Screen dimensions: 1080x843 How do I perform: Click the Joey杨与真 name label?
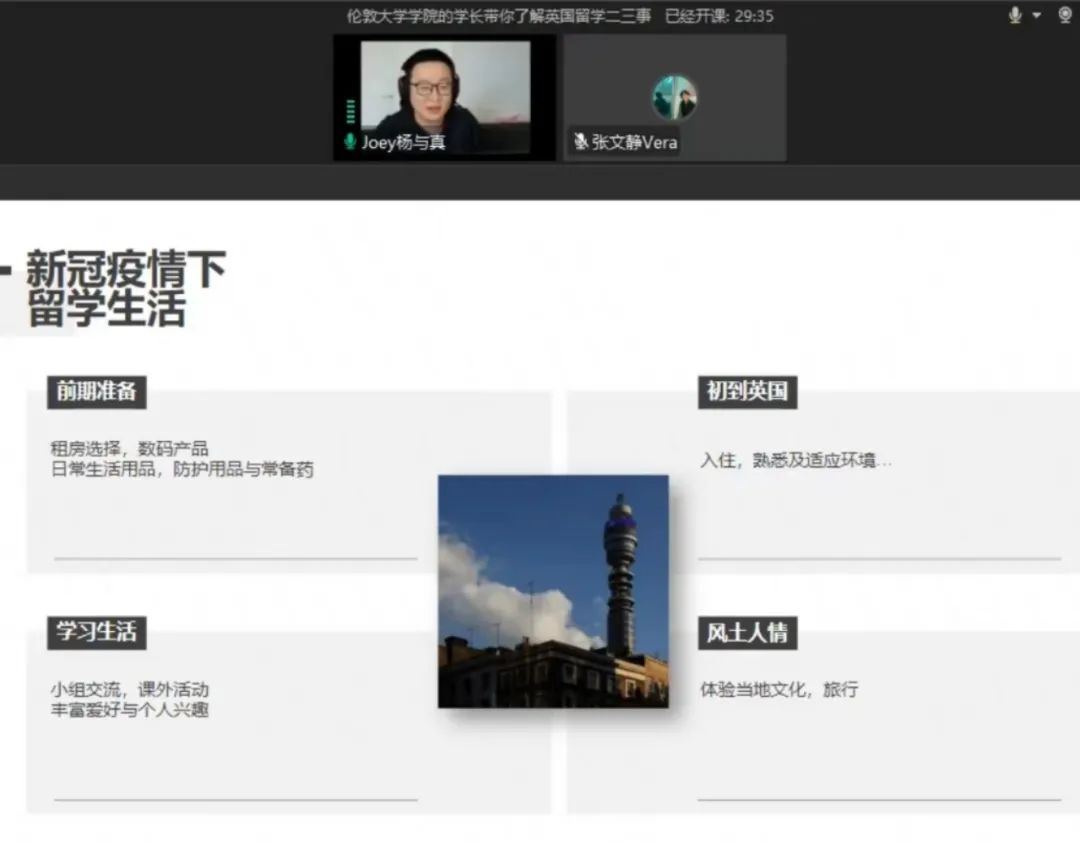403,142
